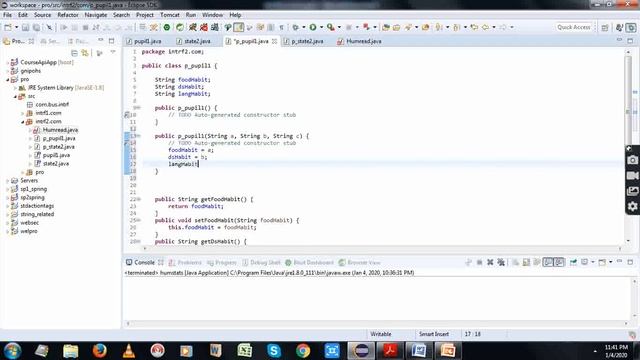Open Firefox from the taskbar
Image resolution: width=640 pixels, height=360 pixels.
tap(100, 351)
